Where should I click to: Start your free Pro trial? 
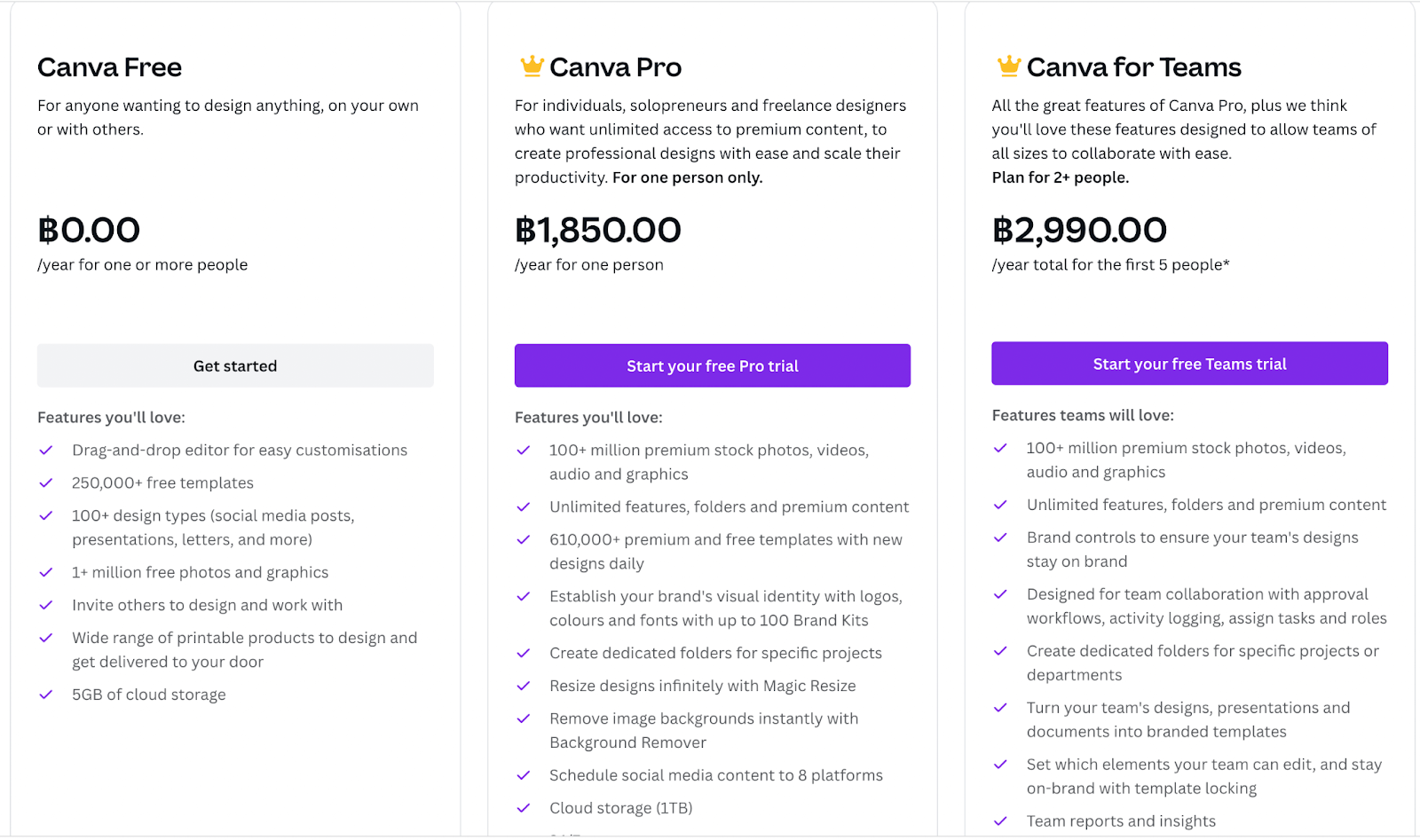coord(712,365)
